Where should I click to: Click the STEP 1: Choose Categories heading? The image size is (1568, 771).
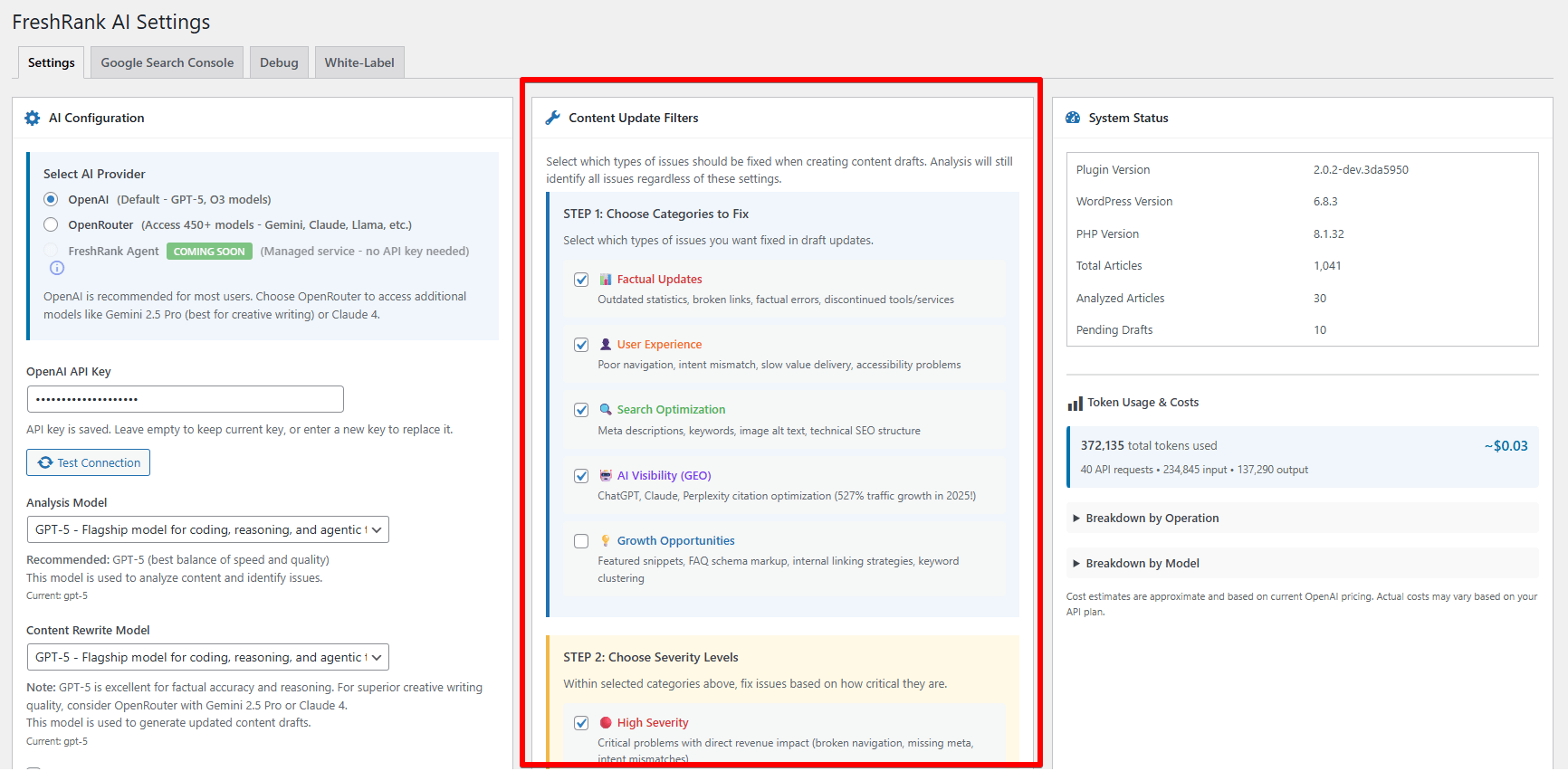click(x=655, y=214)
